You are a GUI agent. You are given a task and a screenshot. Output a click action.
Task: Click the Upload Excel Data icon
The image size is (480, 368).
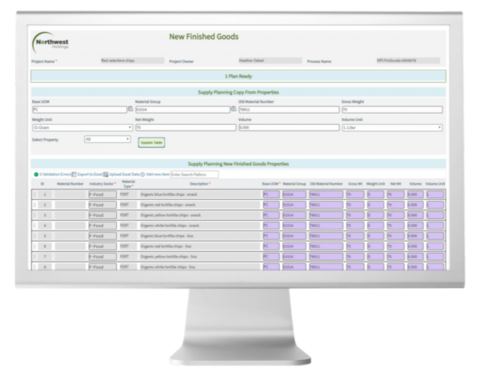point(105,174)
